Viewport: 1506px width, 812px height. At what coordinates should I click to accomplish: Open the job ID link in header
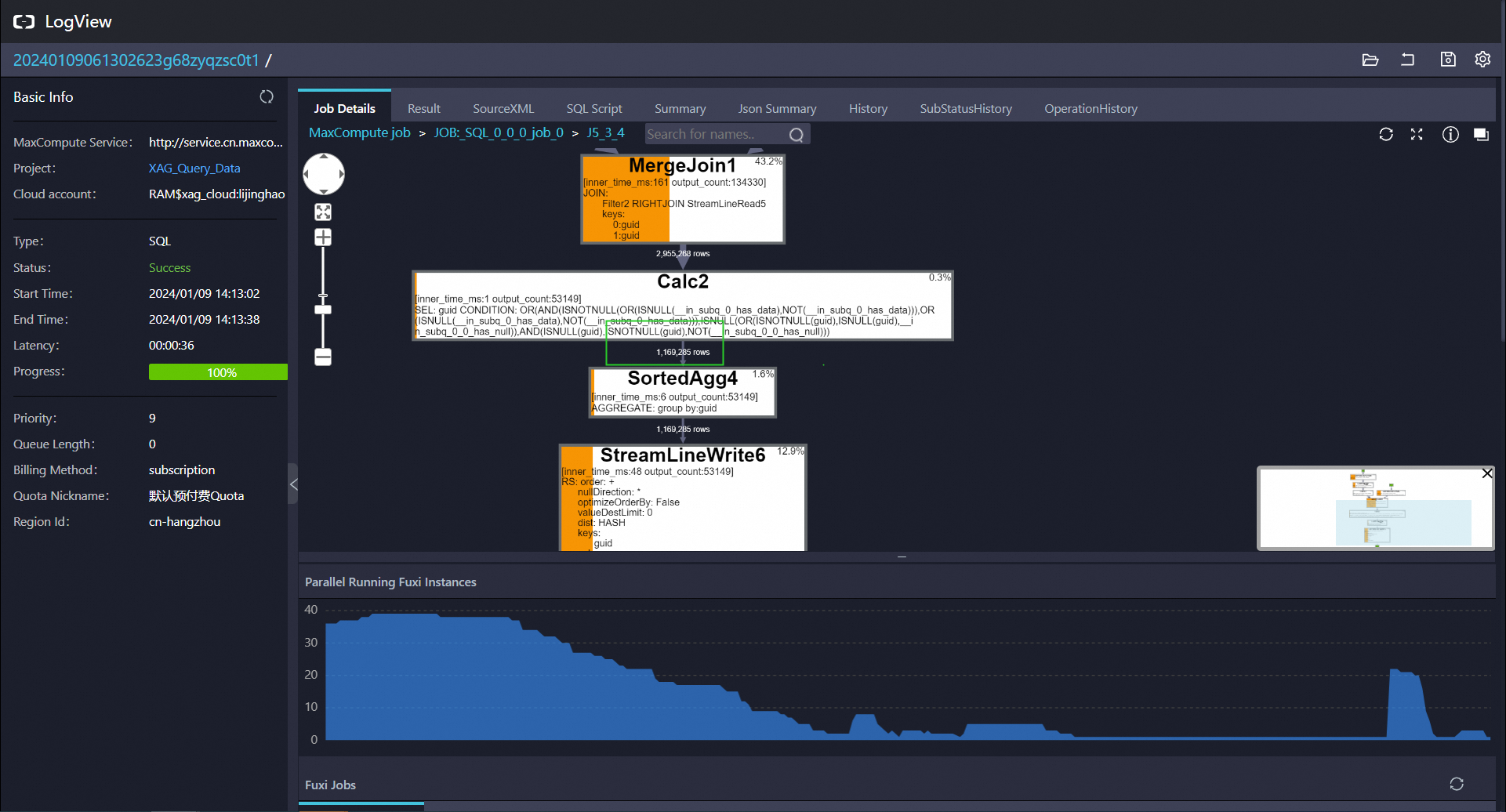click(x=136, y=60)
